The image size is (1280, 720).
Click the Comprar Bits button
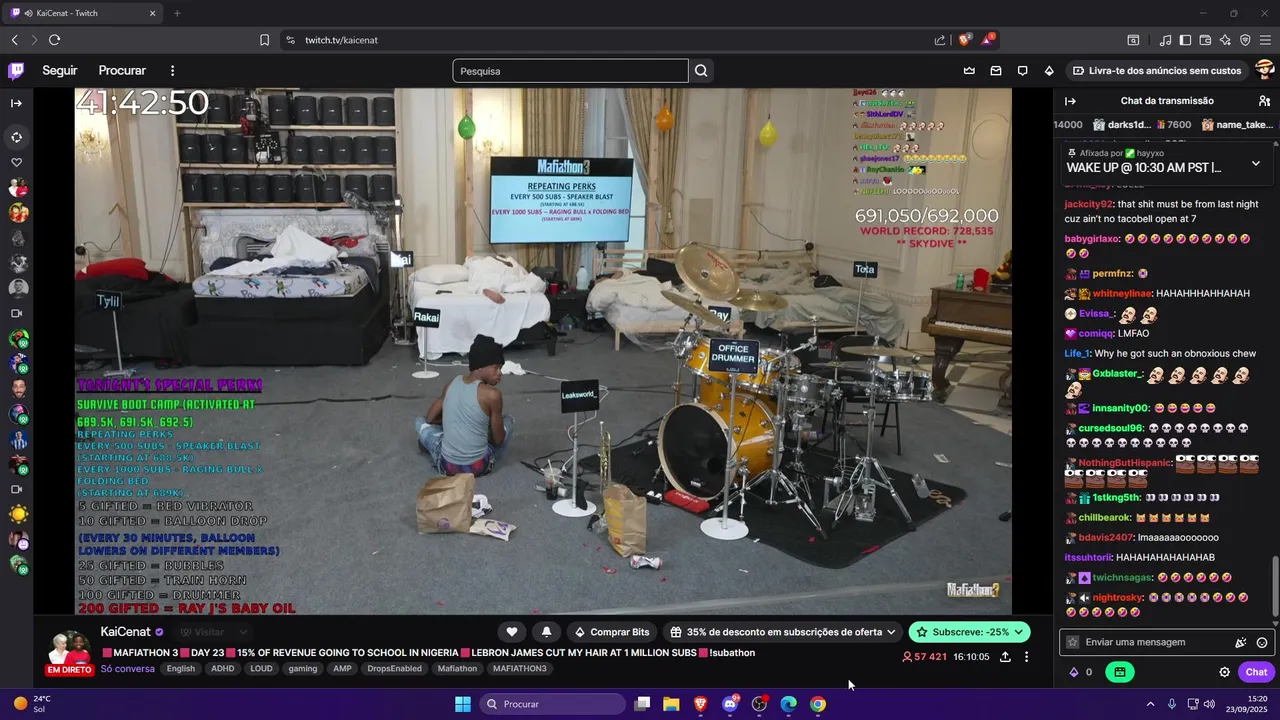[x=612, y=632]
